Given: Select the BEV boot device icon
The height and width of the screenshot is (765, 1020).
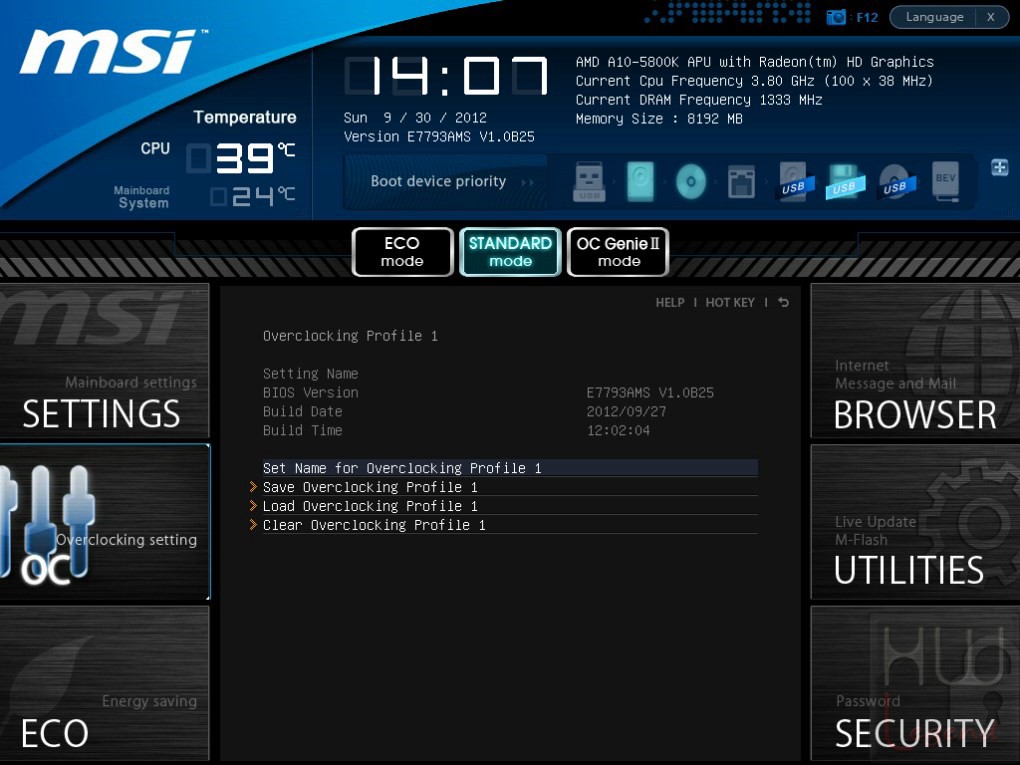Looking at the screenshot, I should [945, 181].
